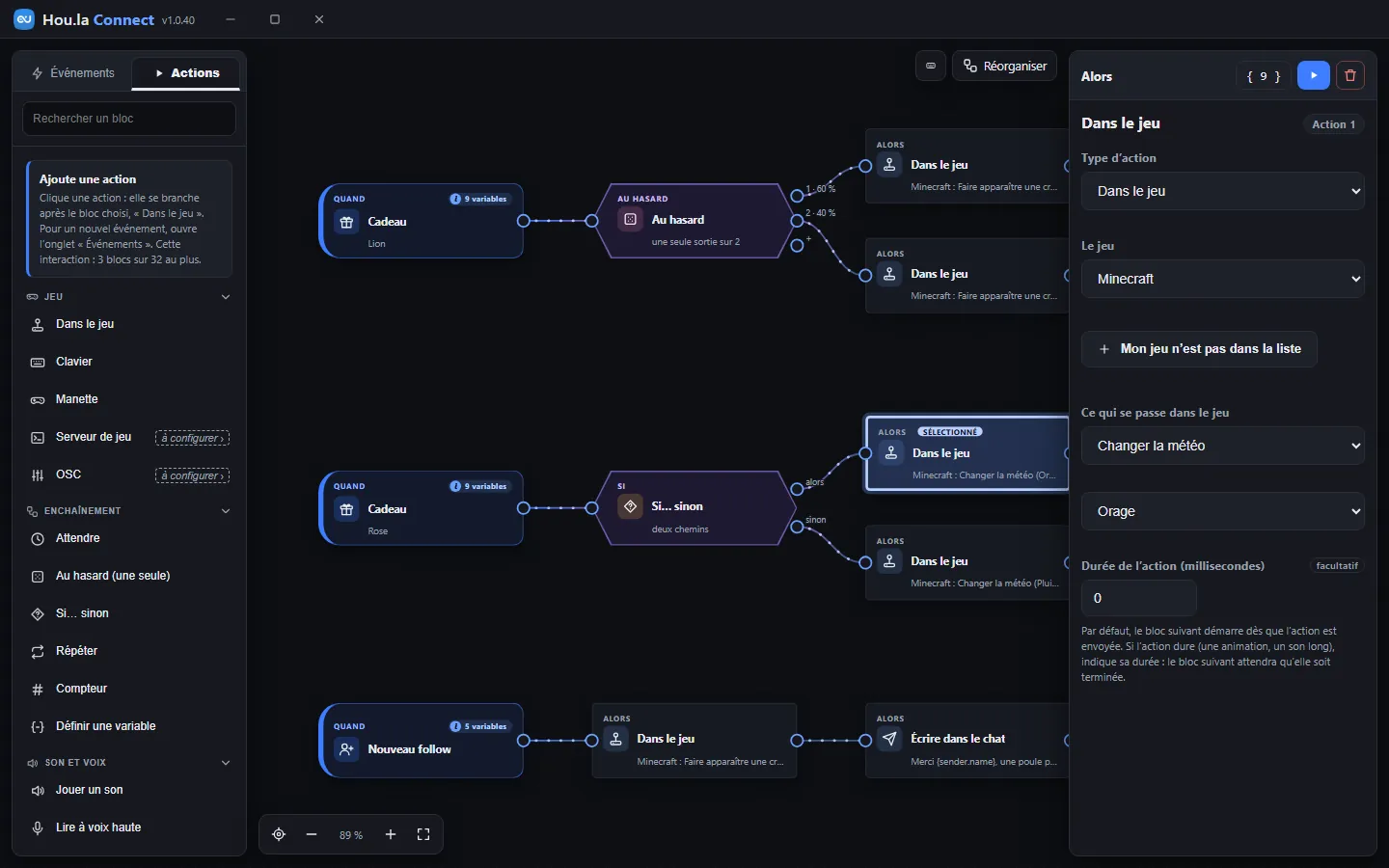
Task: Open the Changer la météo dropdown
Action: [1223, 446]
